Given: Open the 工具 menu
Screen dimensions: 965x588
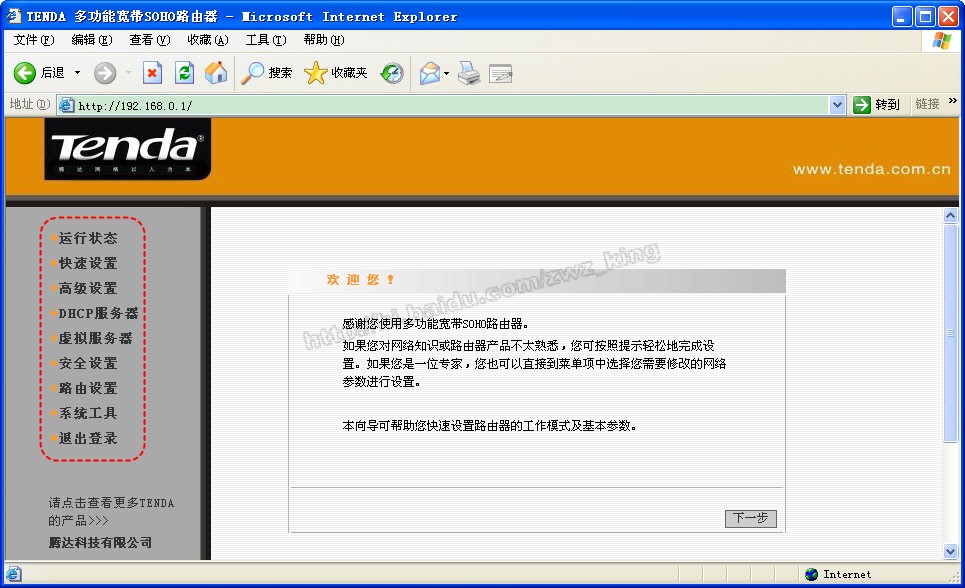Looking at the screenshot, I should tap(265, 40).
